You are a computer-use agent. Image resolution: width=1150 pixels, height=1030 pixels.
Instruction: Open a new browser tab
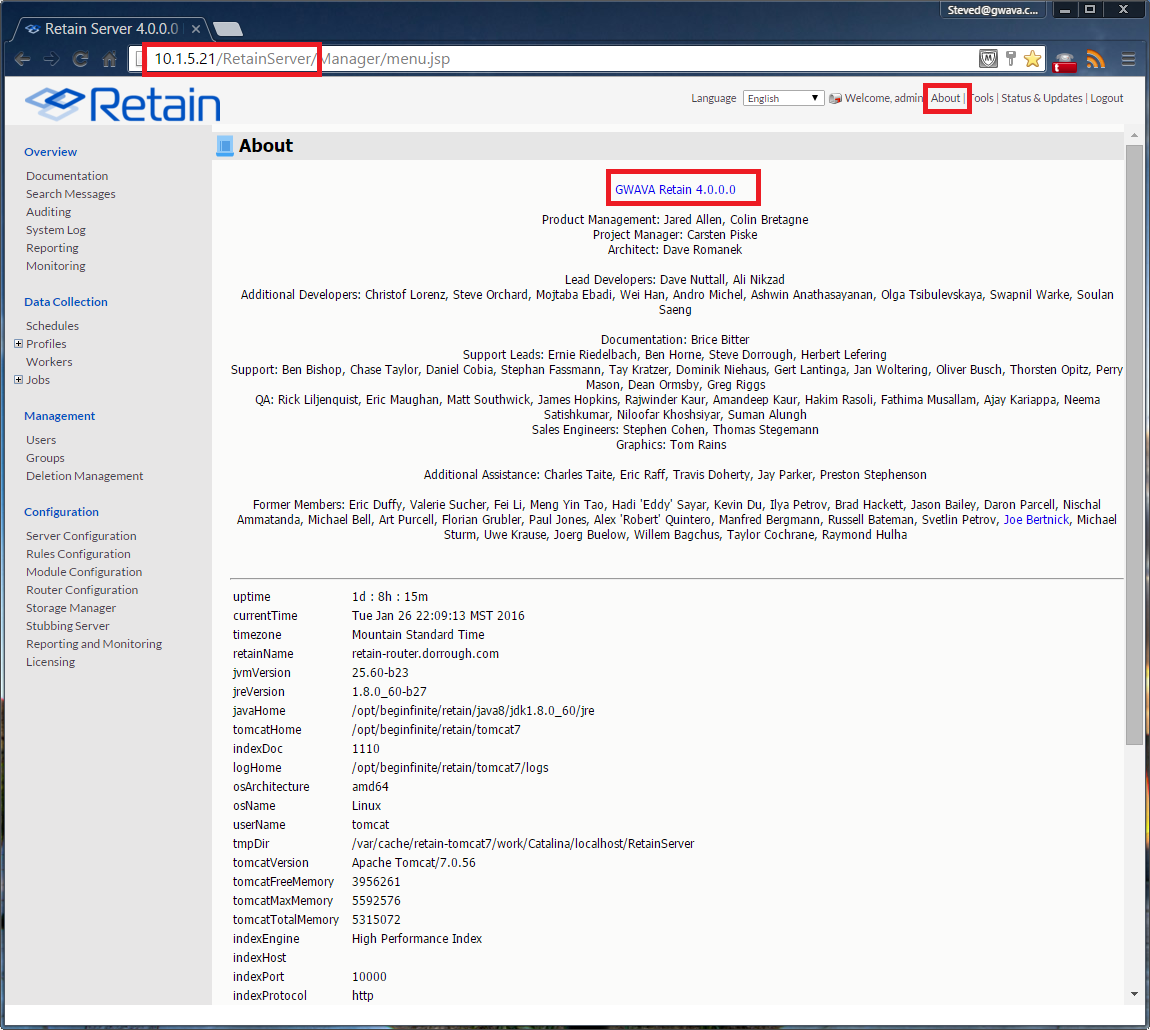pos(227,29)
